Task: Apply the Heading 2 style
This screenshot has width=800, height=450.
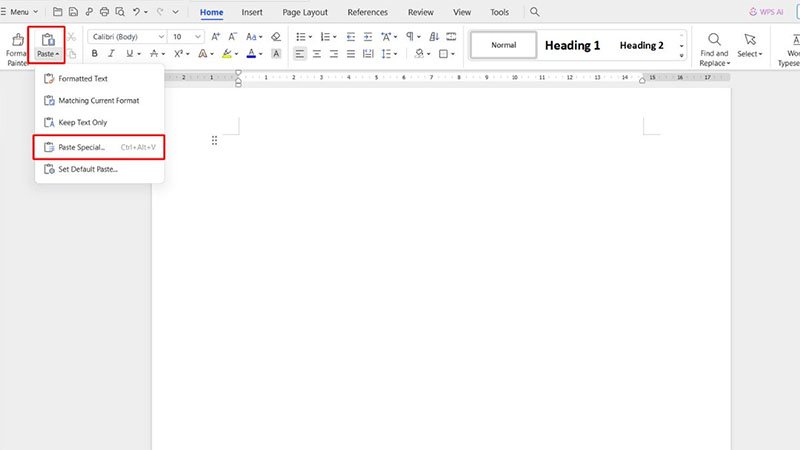Action: 641,45
